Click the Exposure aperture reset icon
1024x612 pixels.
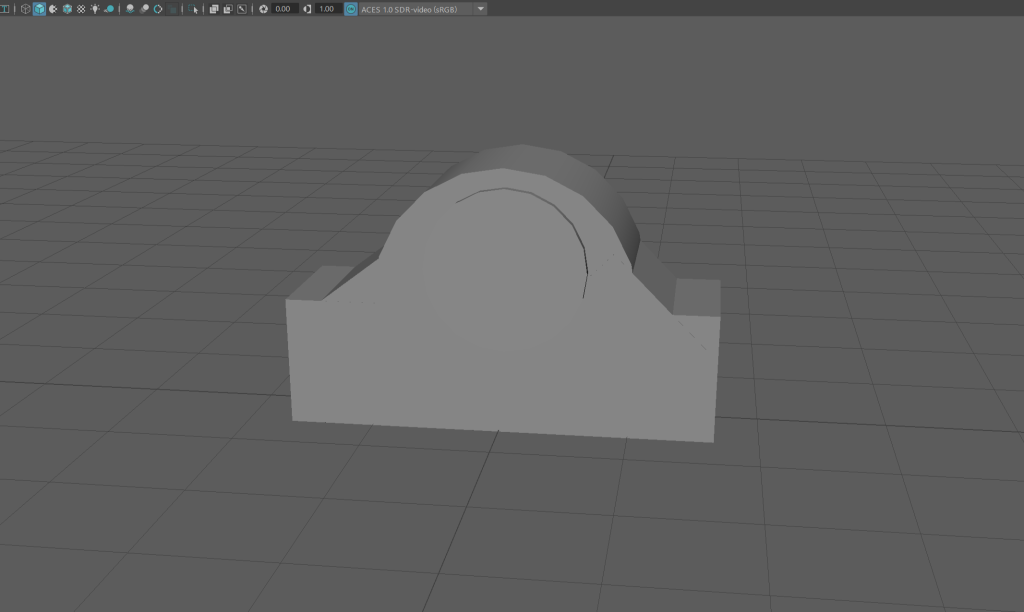coord(263,8)
